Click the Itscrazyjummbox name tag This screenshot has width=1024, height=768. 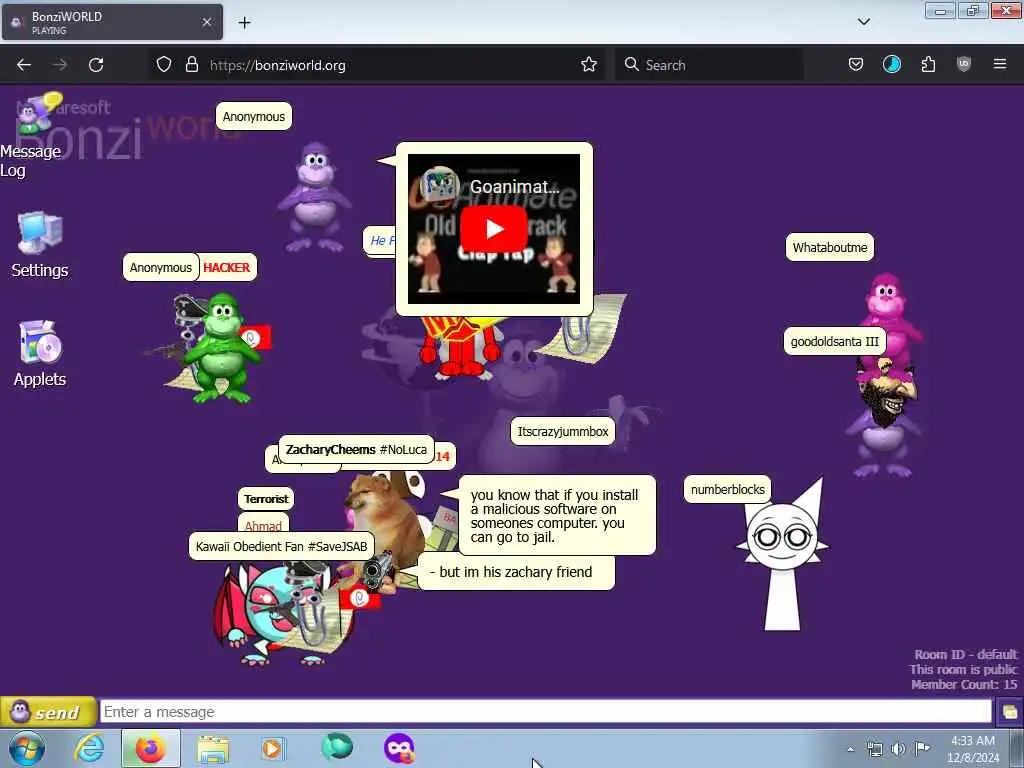click(563, 432)
